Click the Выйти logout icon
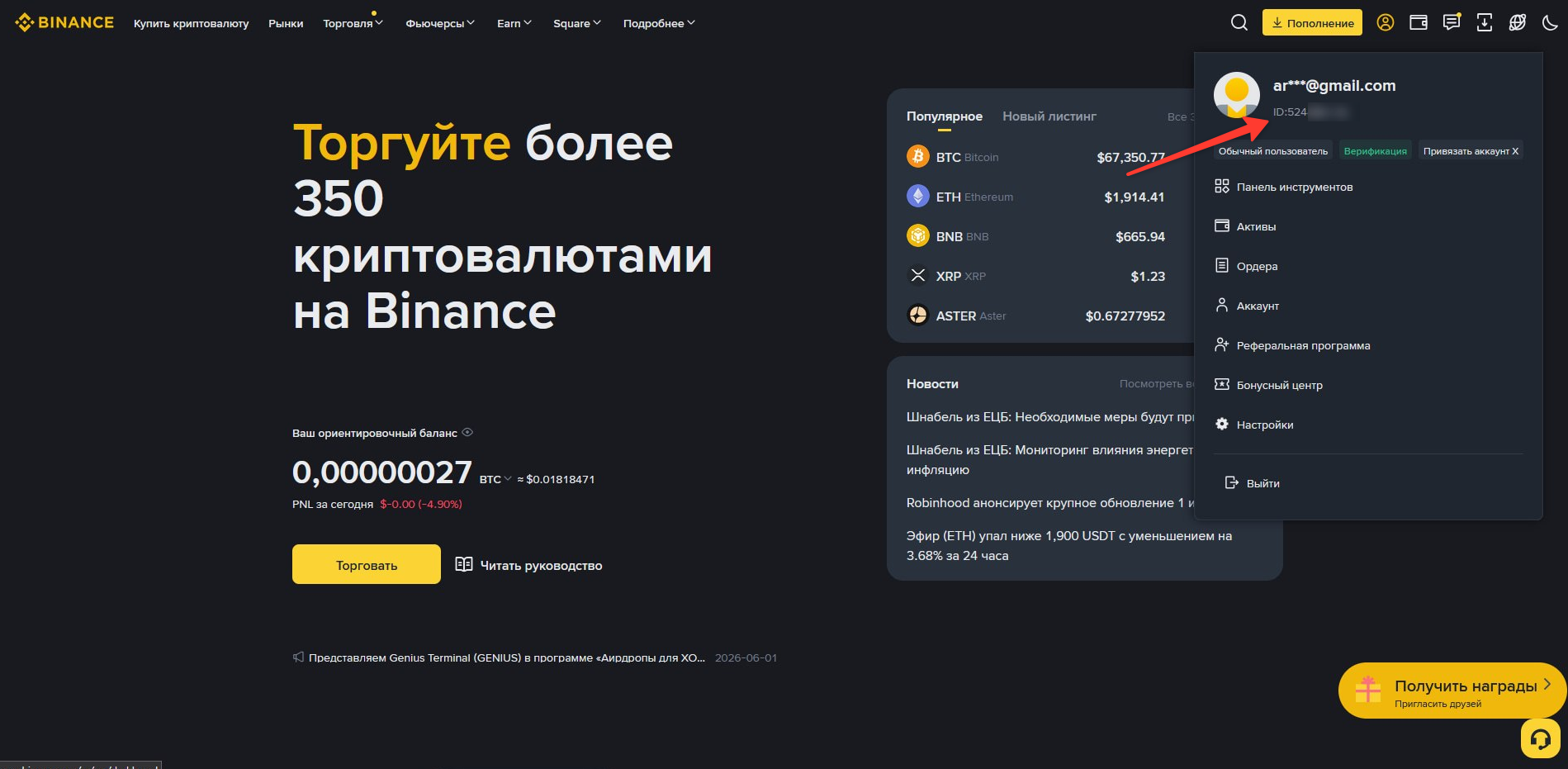Screen dimensions: 1568x769 1232,482
